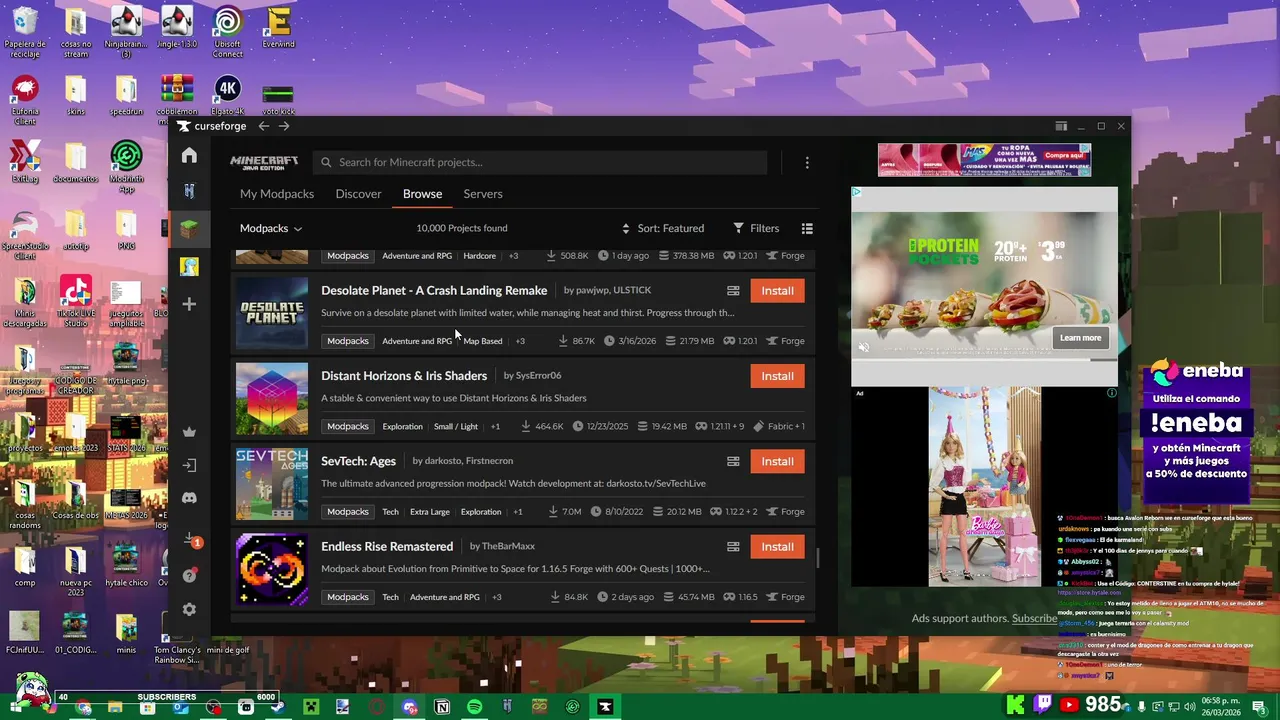1280x720 pixels.
Task: Click server pack icon for SevTech: Ages
Action: 733,461
